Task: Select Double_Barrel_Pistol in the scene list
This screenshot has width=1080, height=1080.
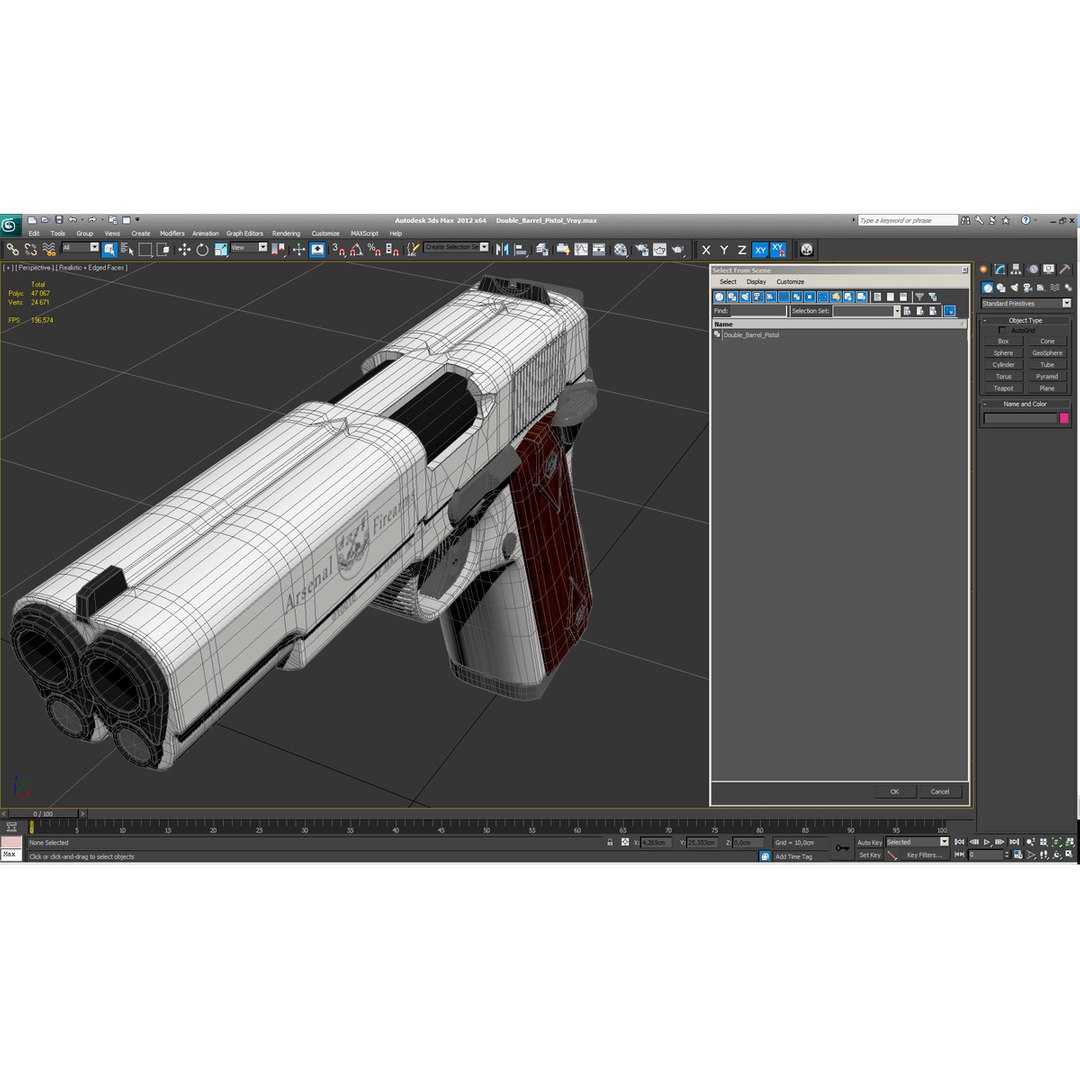Action: pyautogui.click(x=751, y=335)
